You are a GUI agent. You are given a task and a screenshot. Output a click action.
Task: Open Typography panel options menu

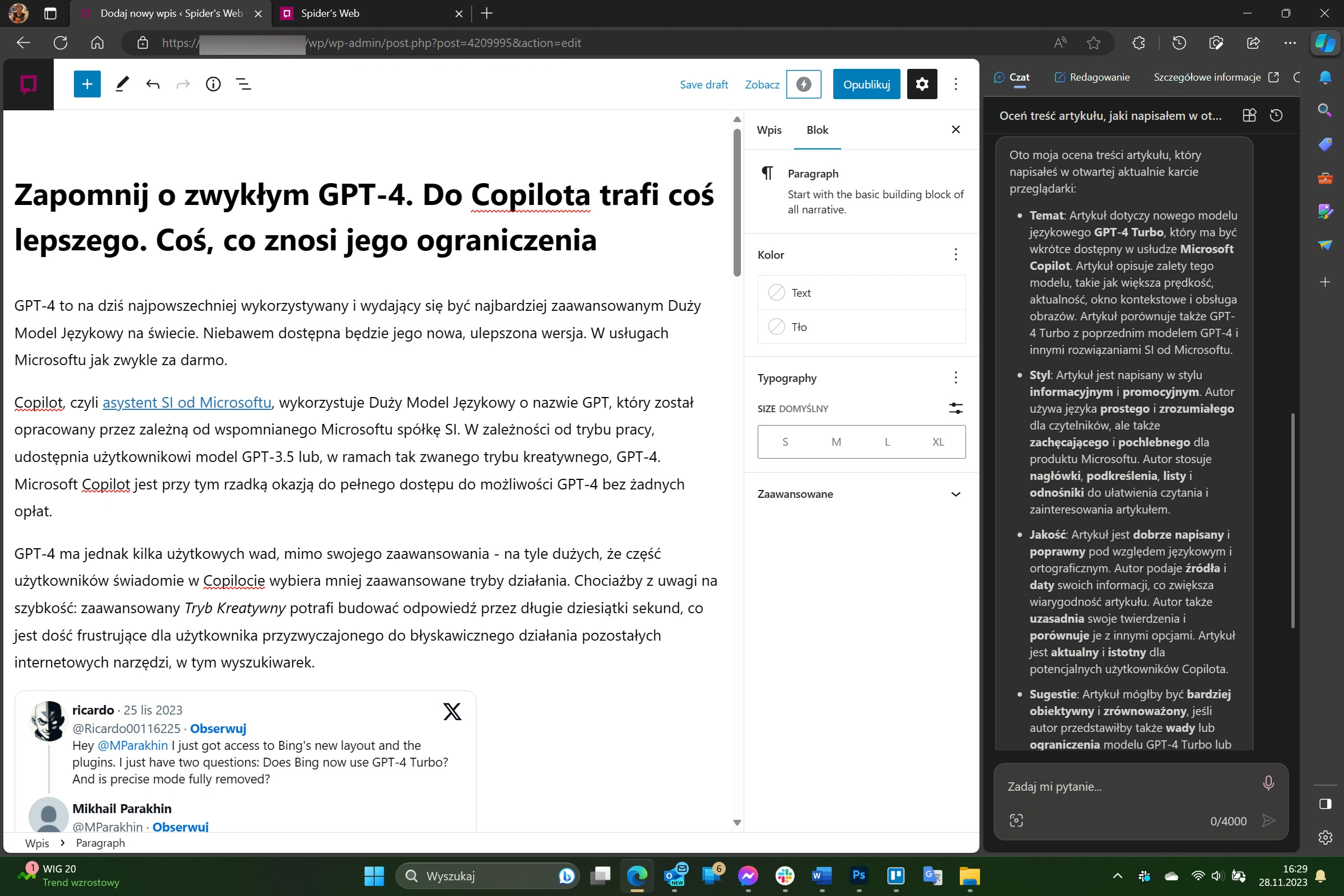click(x=955, y=377)
